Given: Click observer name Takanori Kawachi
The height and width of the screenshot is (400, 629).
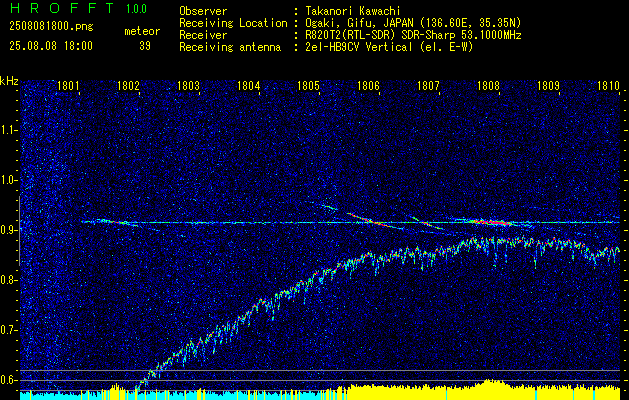Looking at the screenshot, I should tap(353, 11).
